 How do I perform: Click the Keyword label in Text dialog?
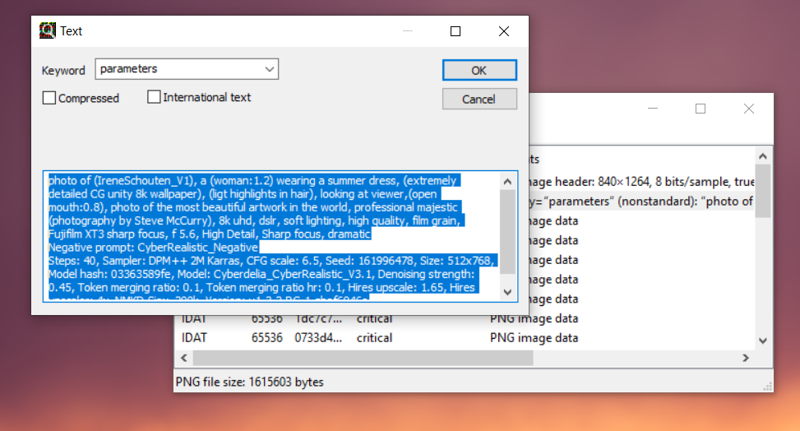pyautogui.click(x=63, y=70)
